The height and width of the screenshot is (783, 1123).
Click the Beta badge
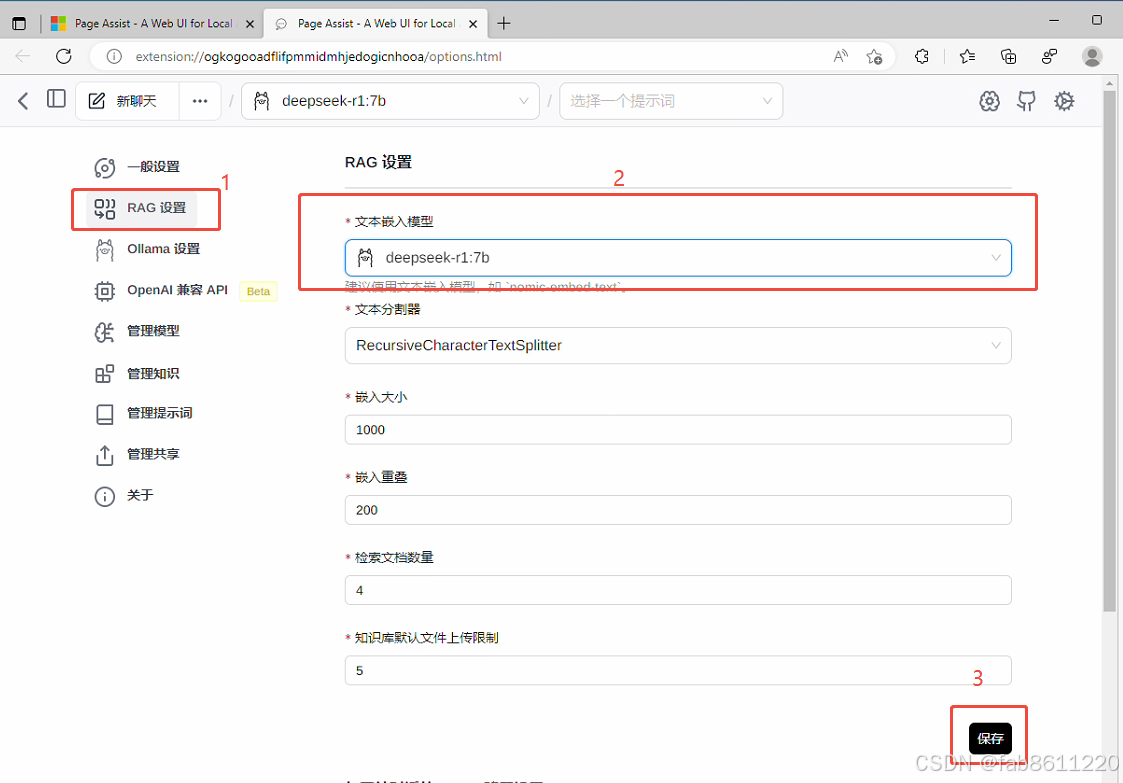(x=258, y=292)
